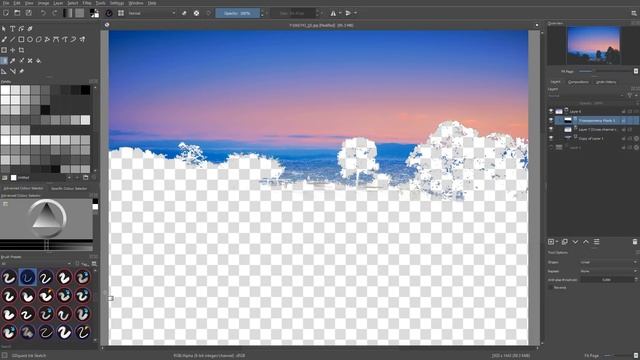Show the hidden bottom layer

click(551, 147)
